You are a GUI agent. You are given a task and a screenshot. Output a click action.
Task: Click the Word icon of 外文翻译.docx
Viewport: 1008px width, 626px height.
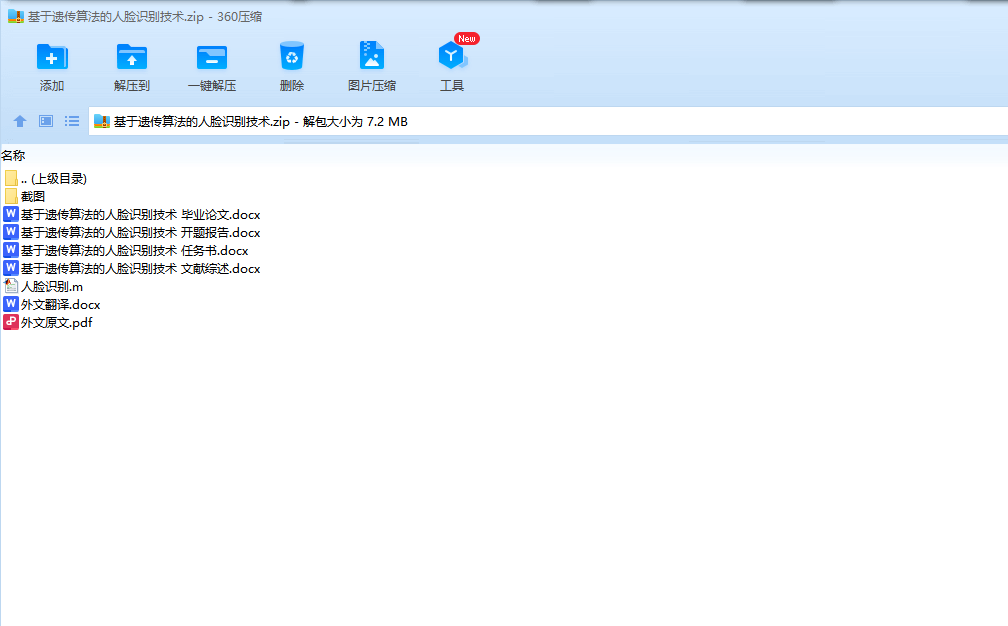click(x=11, y=304)
